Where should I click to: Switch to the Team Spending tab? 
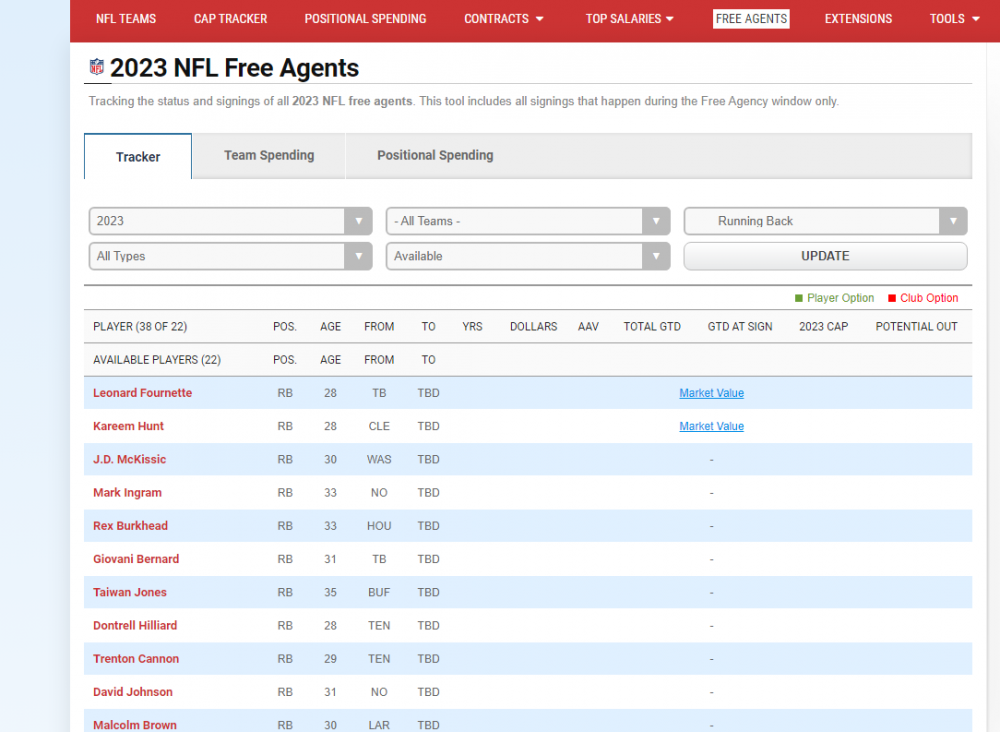click(x=269, y=156)
